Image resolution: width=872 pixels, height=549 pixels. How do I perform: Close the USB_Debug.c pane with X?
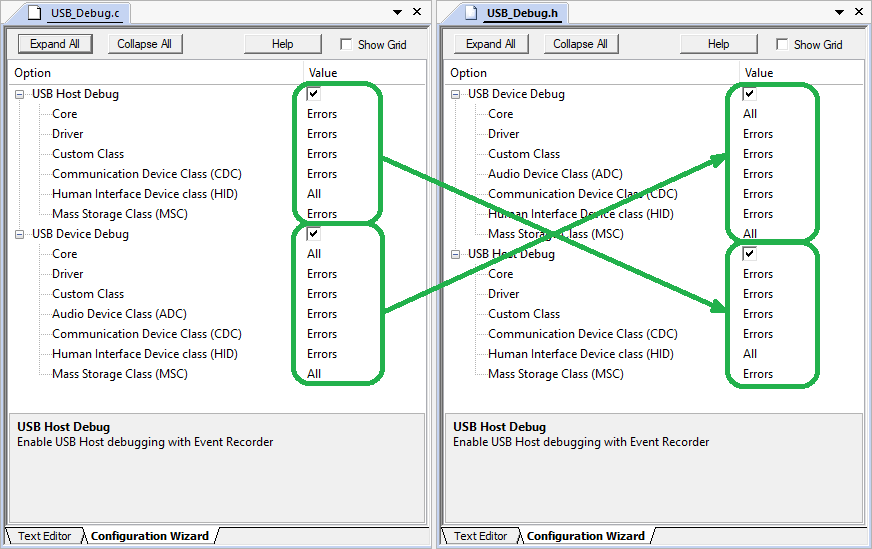[417, 13]
